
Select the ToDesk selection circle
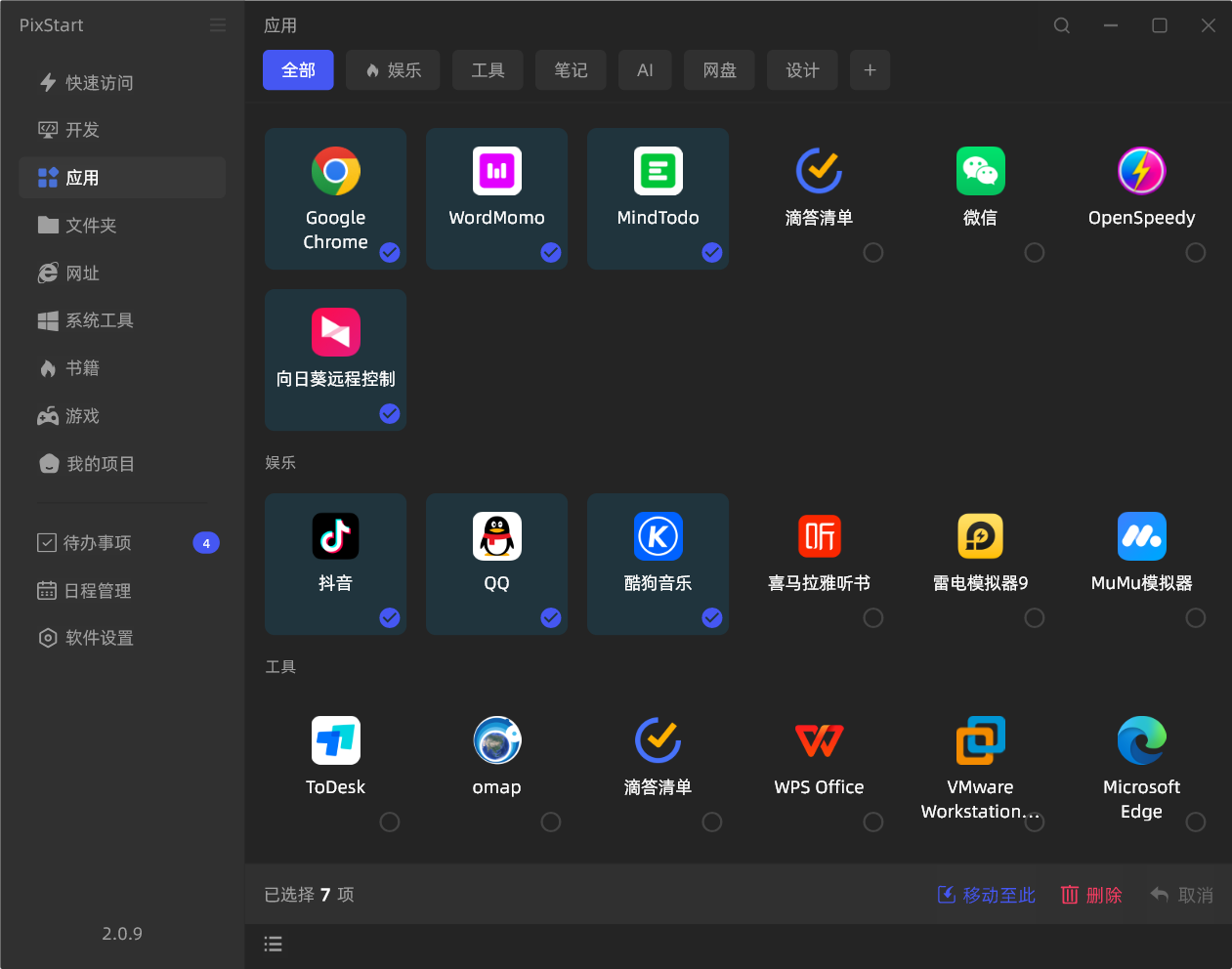390,822
